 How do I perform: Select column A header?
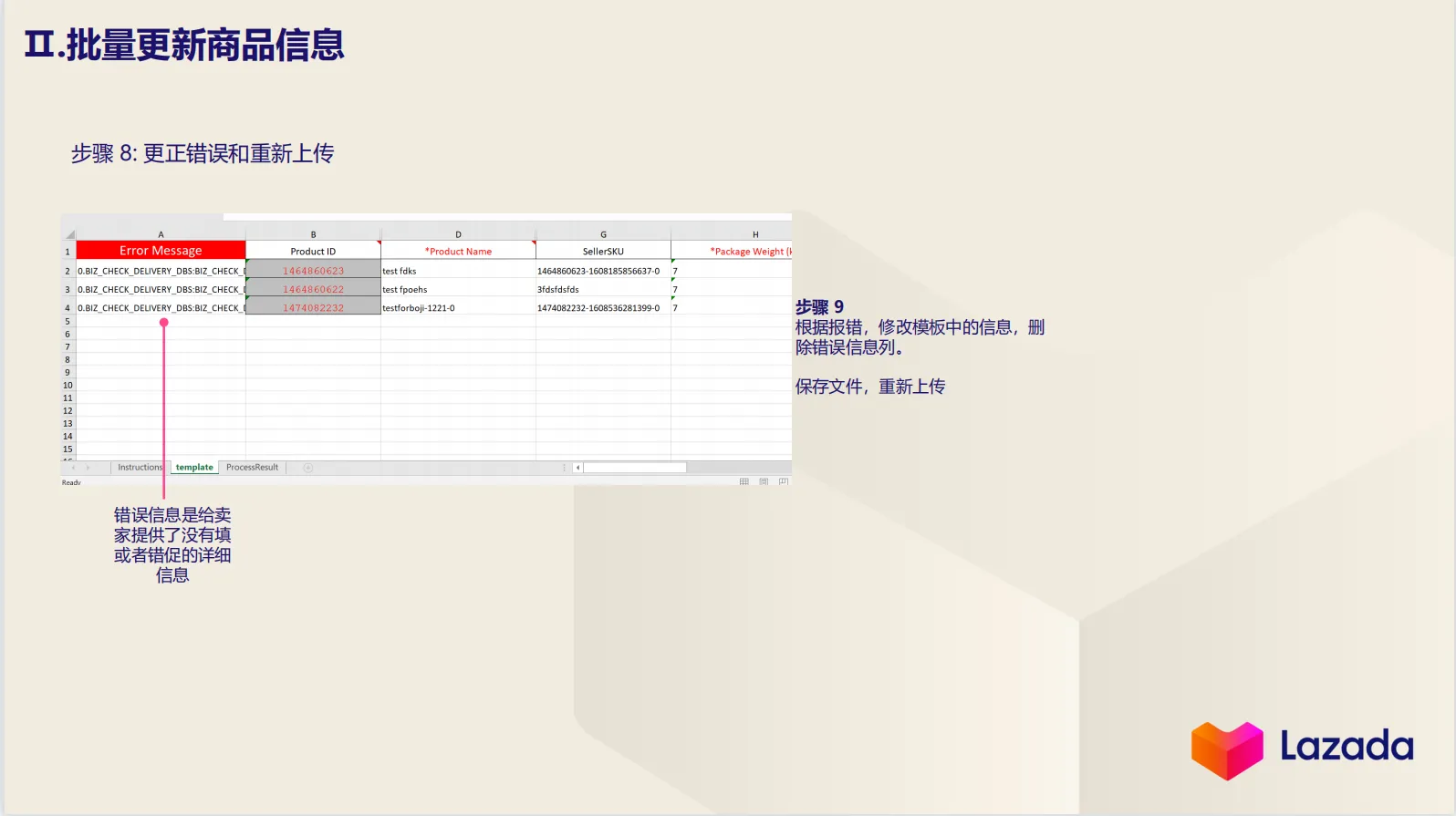point(161,235)
